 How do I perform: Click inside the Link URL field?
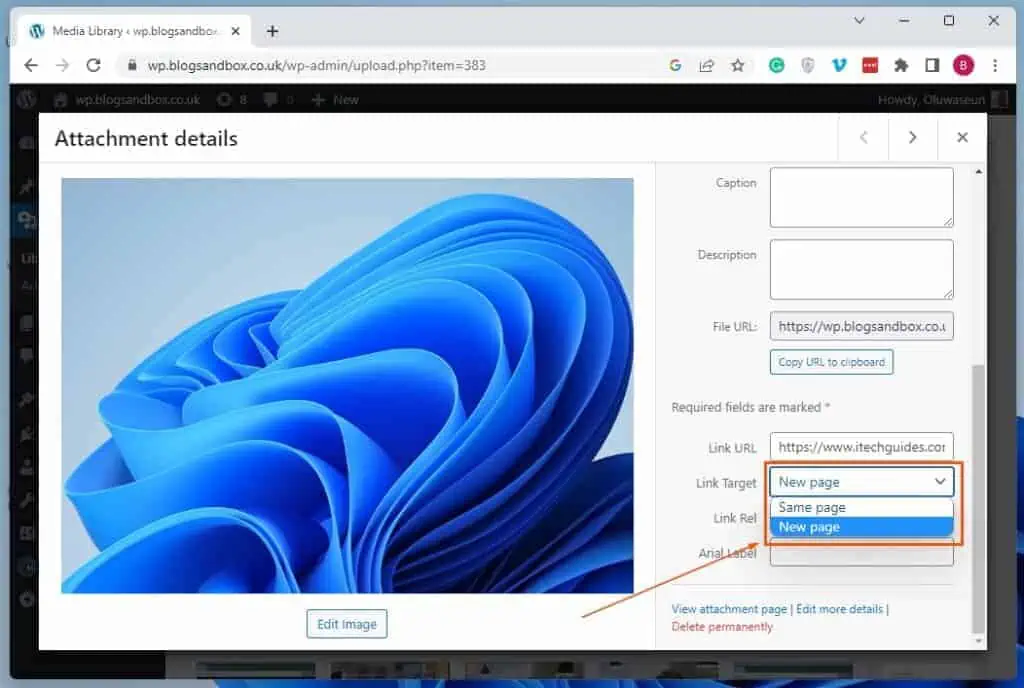click(860, 447)
